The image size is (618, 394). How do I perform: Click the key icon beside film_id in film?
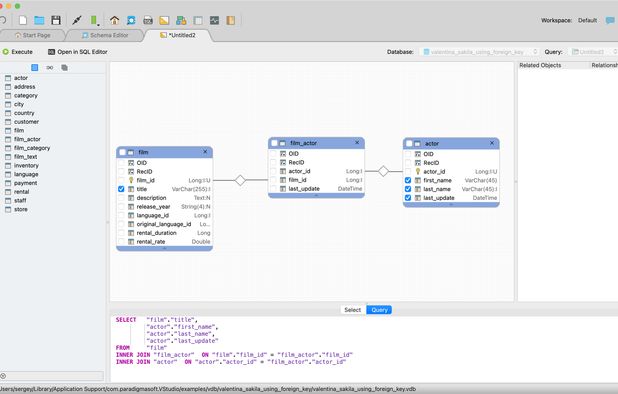[131, 180]
